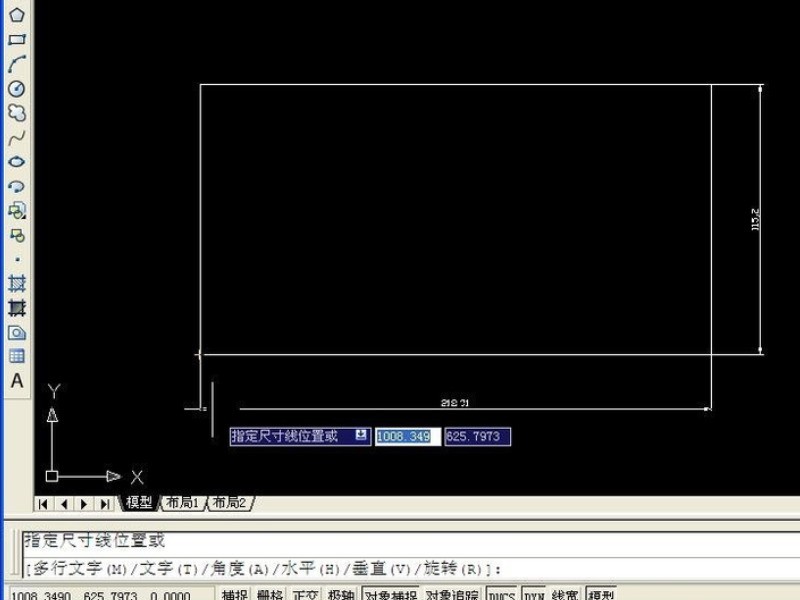Click the highlighted 1008.349 coordinate field
Image resolution: width=800 pixels, height=600 pixels.
pos(408,436)
